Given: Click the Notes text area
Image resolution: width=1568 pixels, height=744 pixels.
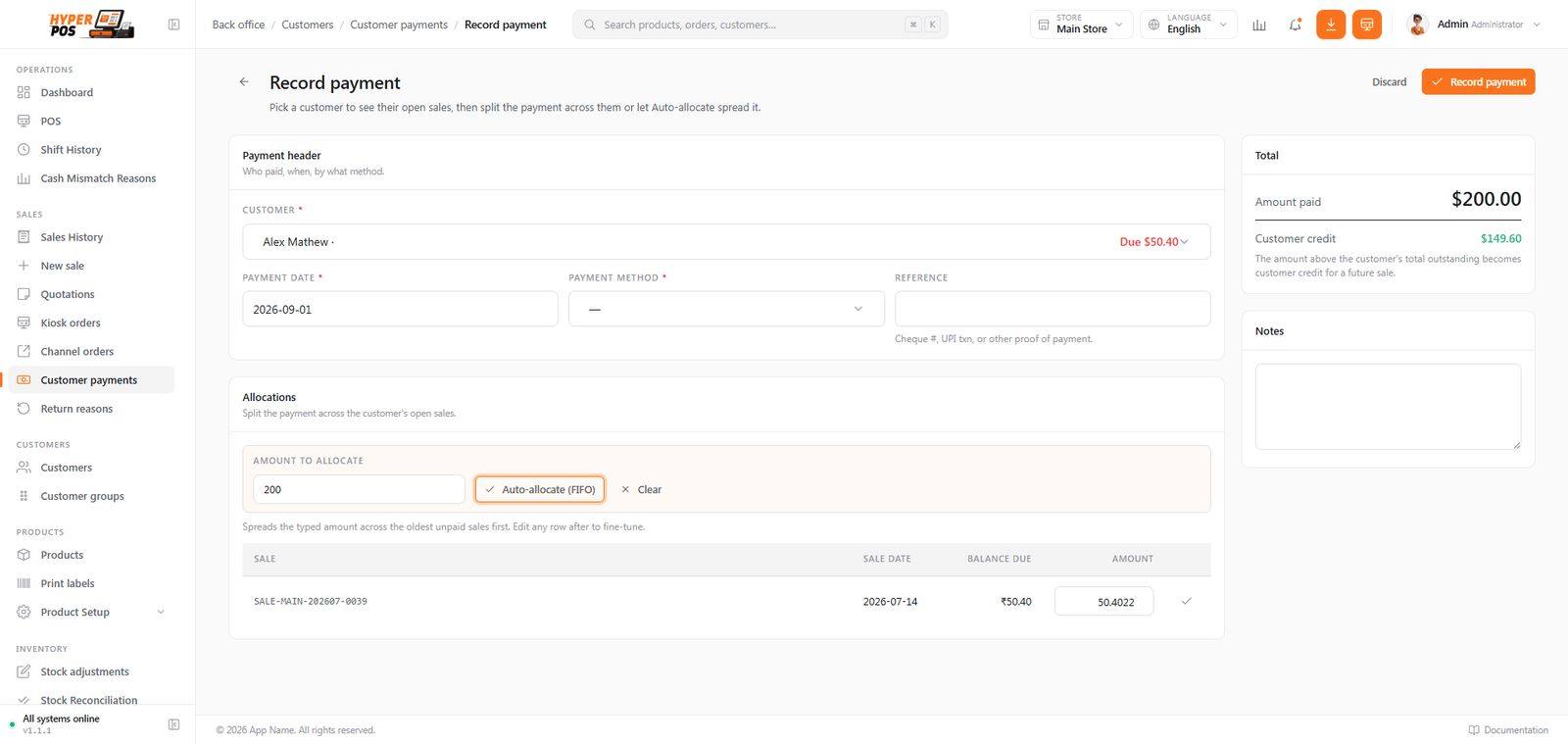Looking at the screenshot, I should coord(1388,407).
